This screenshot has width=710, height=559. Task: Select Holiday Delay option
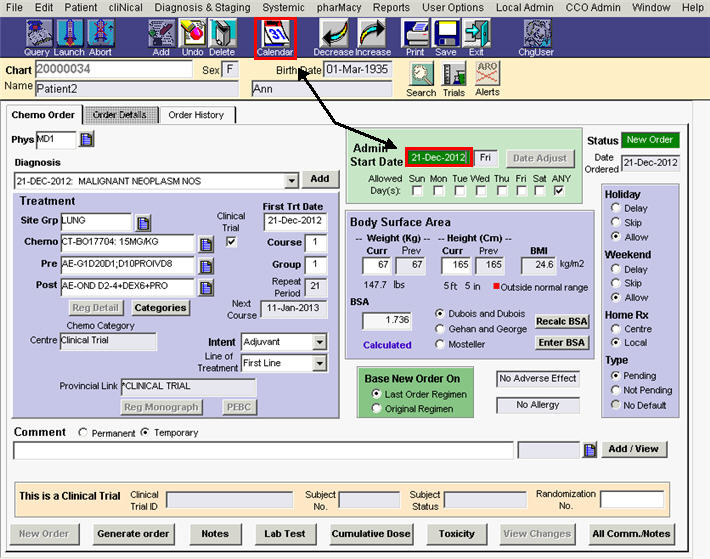(x=615, y=208)
